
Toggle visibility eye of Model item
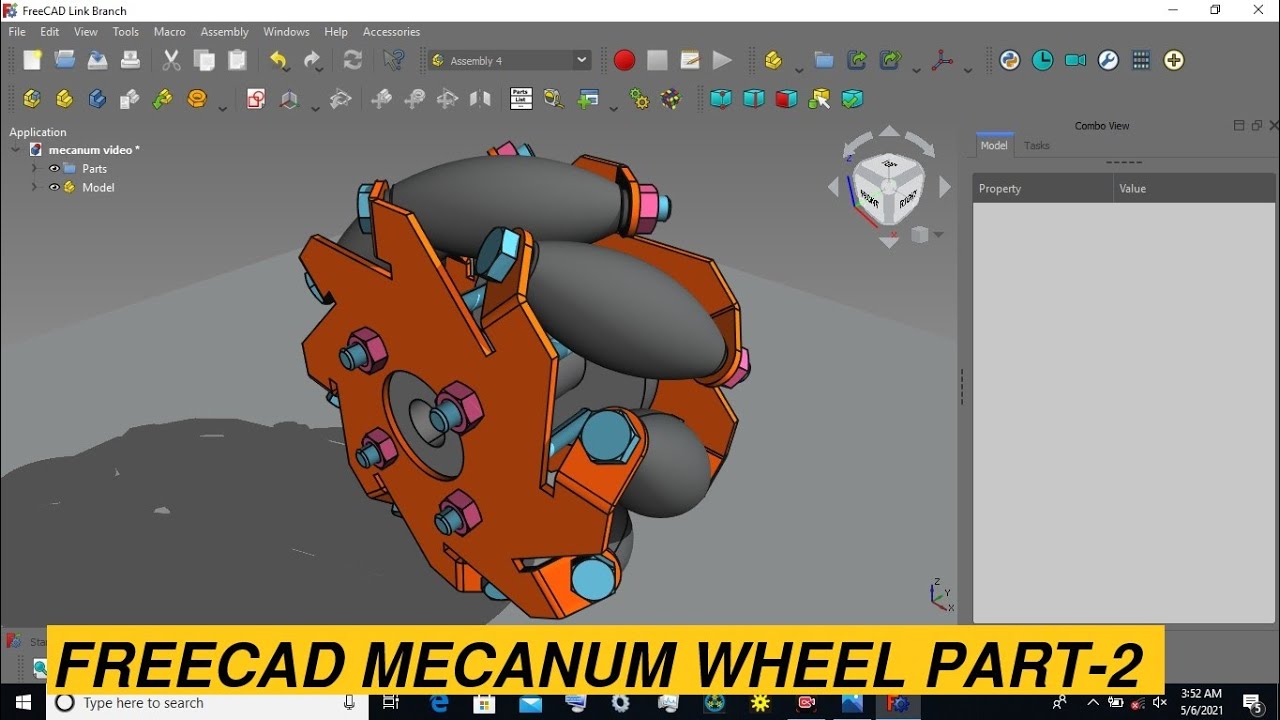point(54,187)
